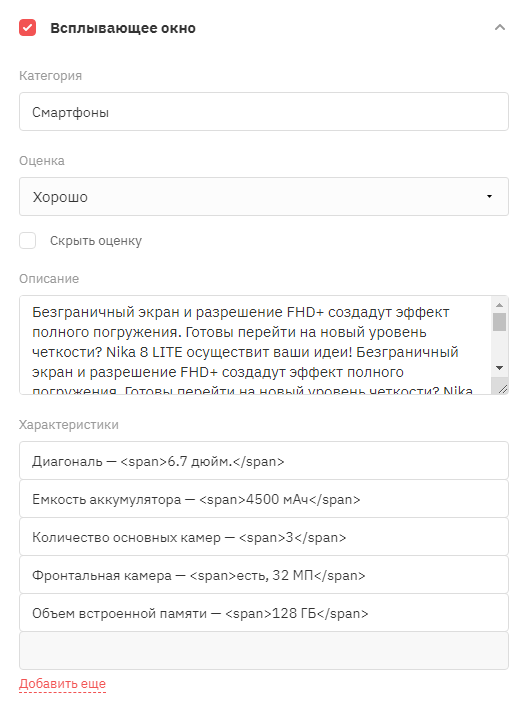Click the textarea resize handle corner

(x=502, y=389)
